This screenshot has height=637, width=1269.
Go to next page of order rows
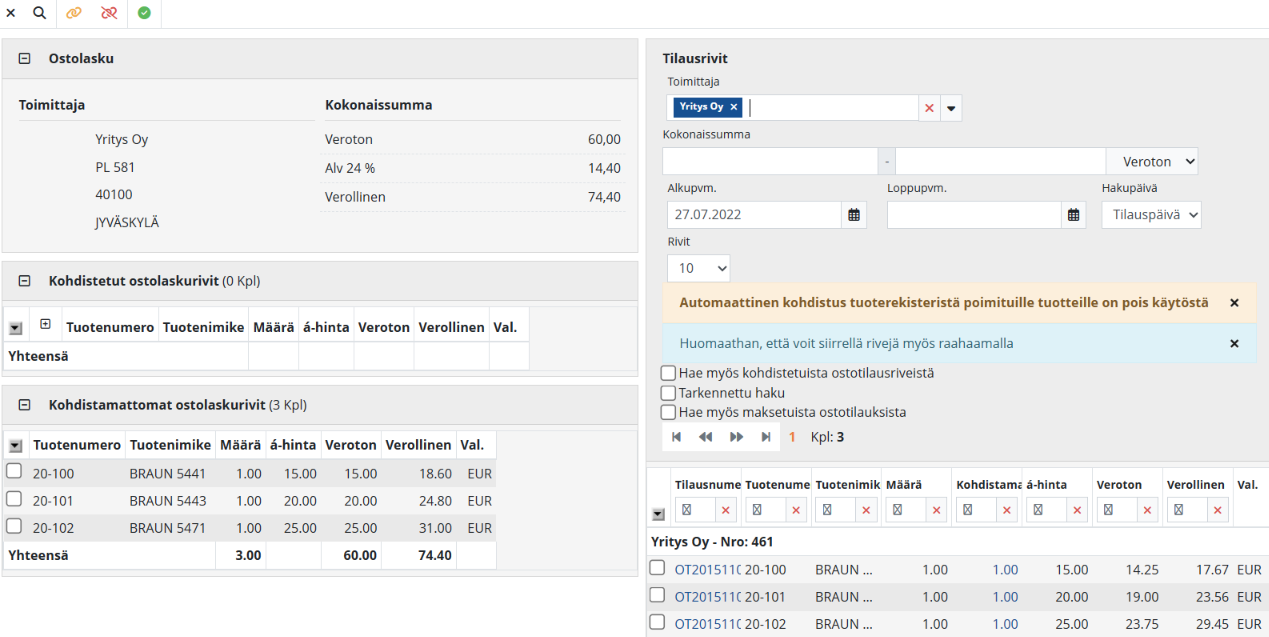737,437
